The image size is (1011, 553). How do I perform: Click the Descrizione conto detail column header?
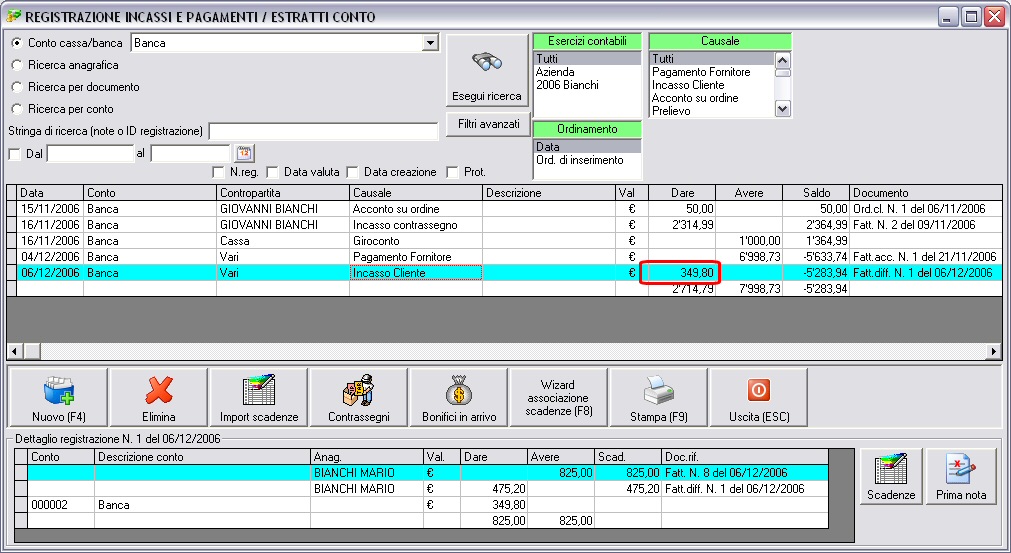click(202, 457)
